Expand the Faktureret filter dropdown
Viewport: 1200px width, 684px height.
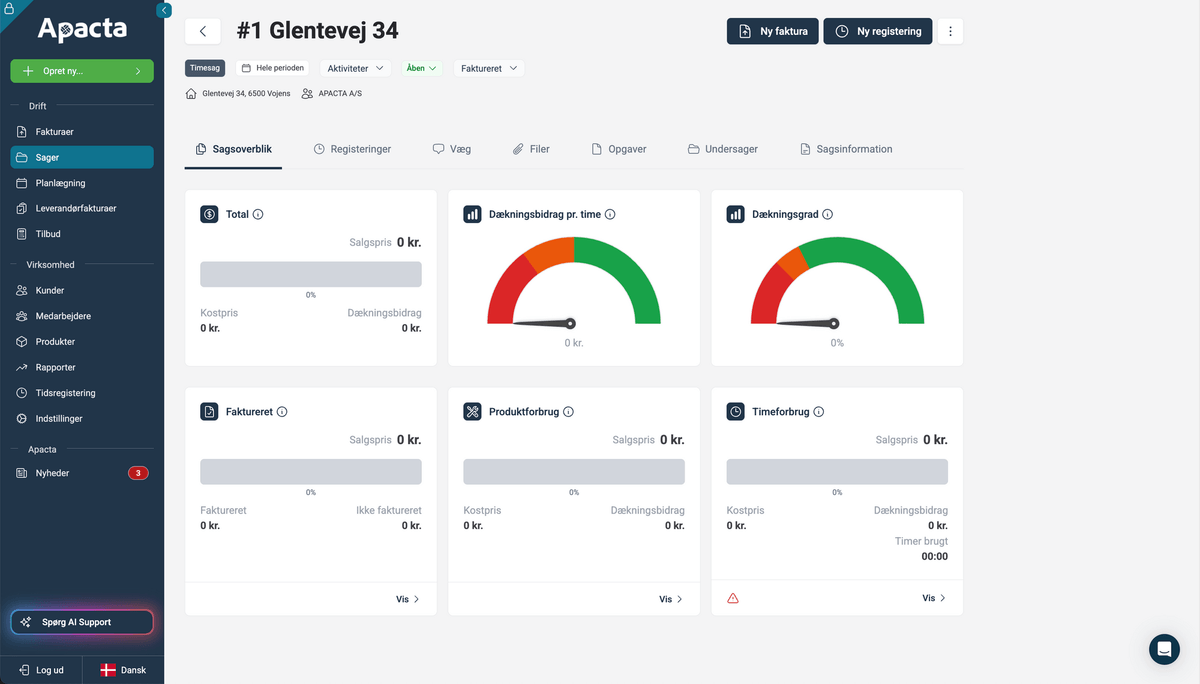pos(489,68)
